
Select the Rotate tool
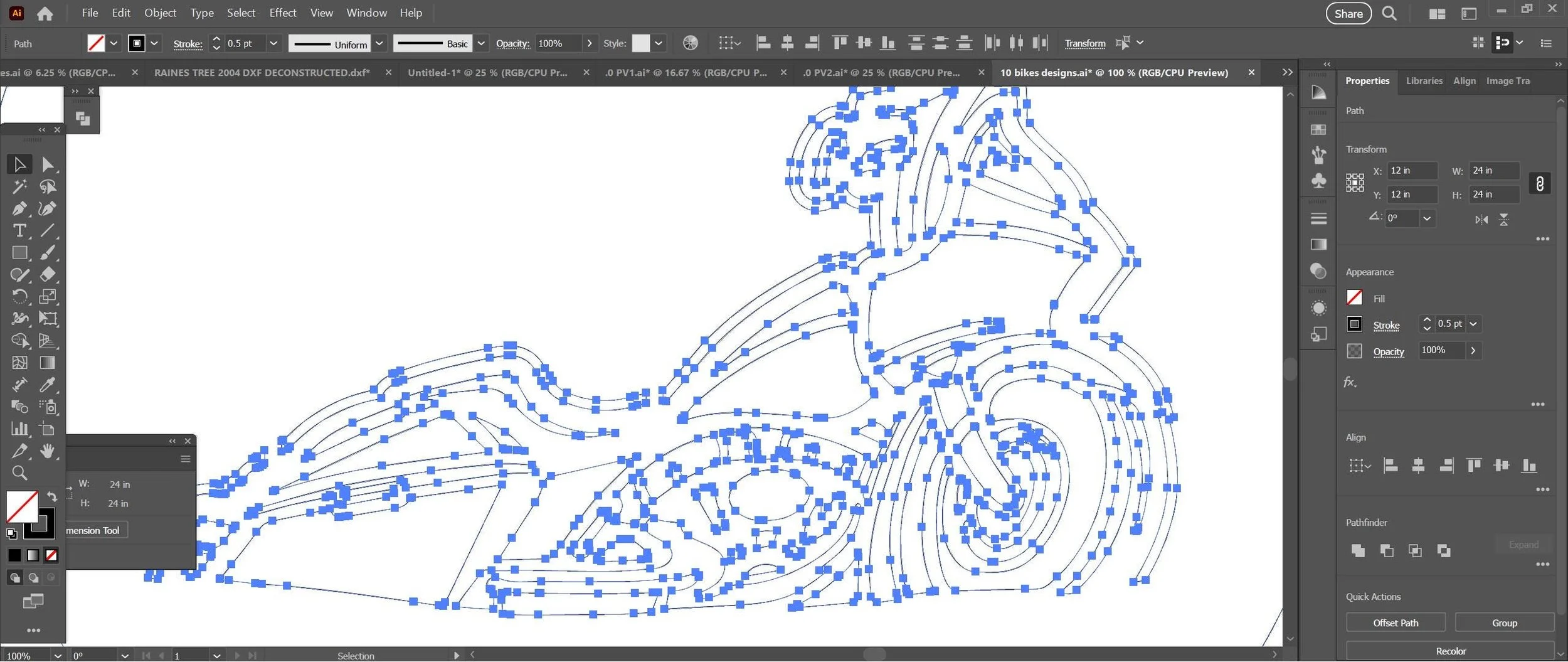tap(19, 296)
